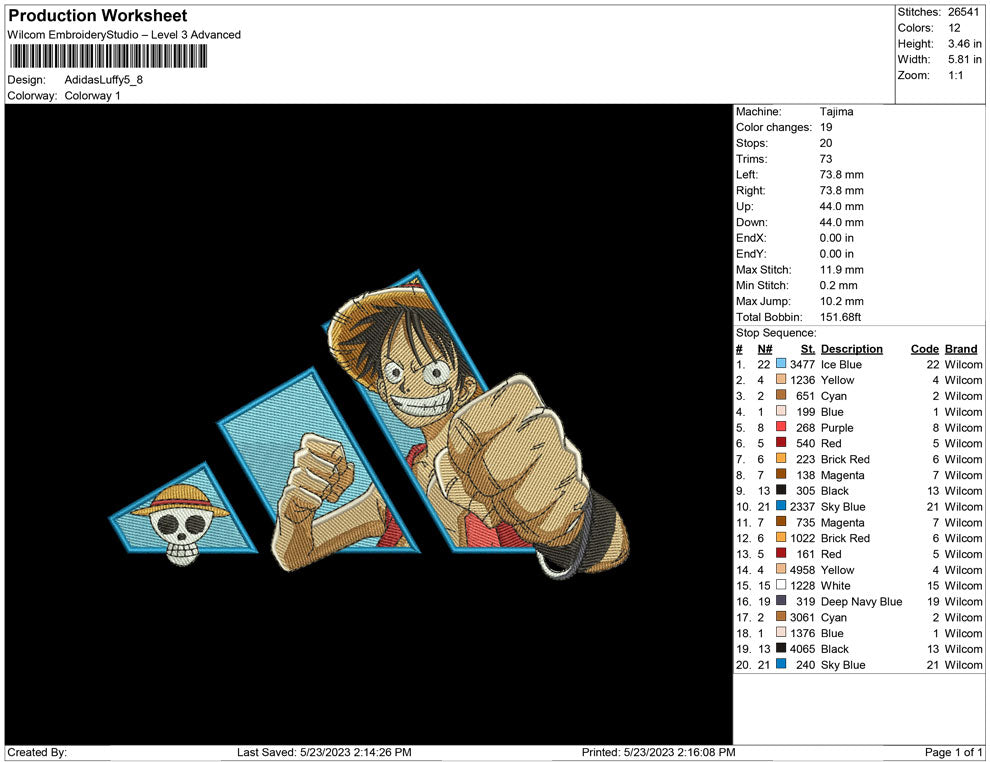Viewport: 990px width, 762px height.
Task: Click the embroidered Luffy design preview
Action: 369,424
